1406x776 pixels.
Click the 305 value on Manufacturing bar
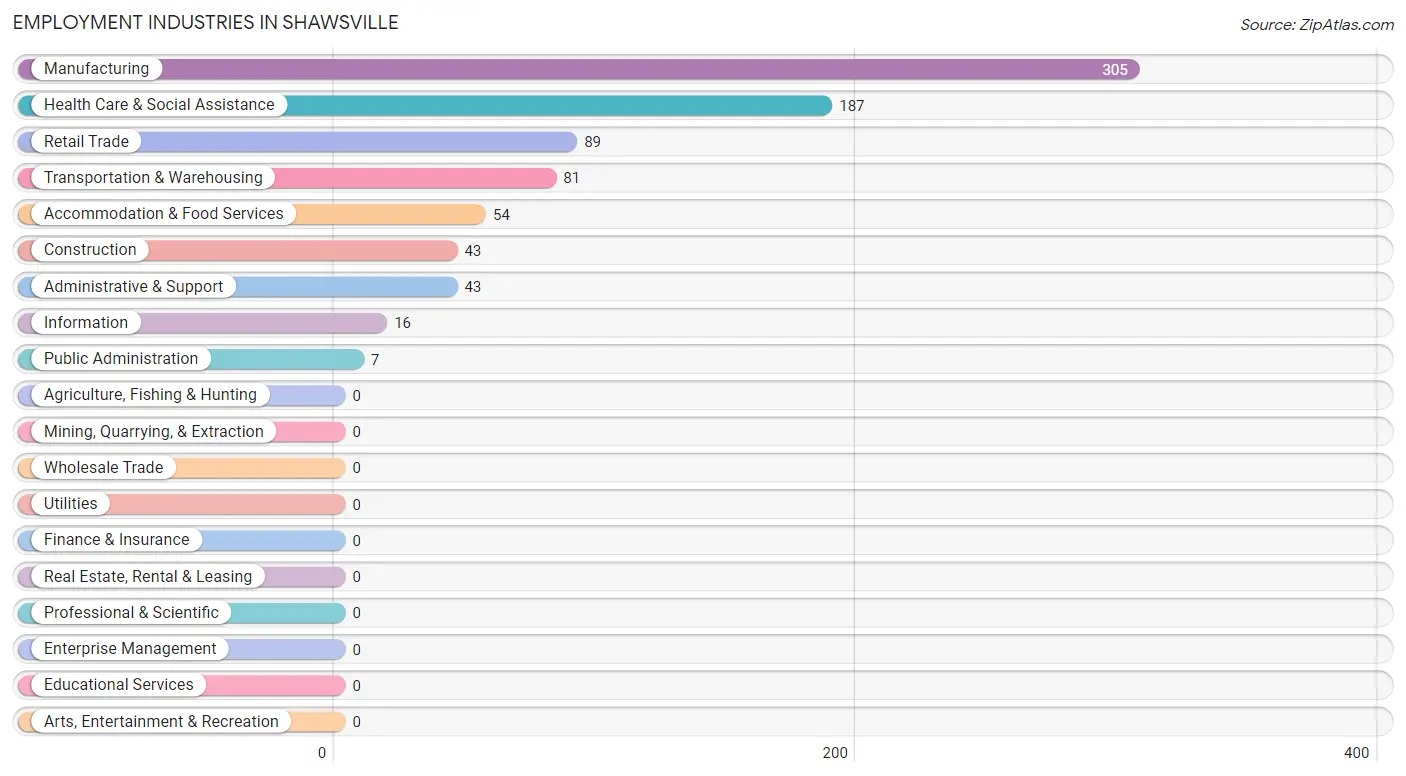[x=1115, y=70]
